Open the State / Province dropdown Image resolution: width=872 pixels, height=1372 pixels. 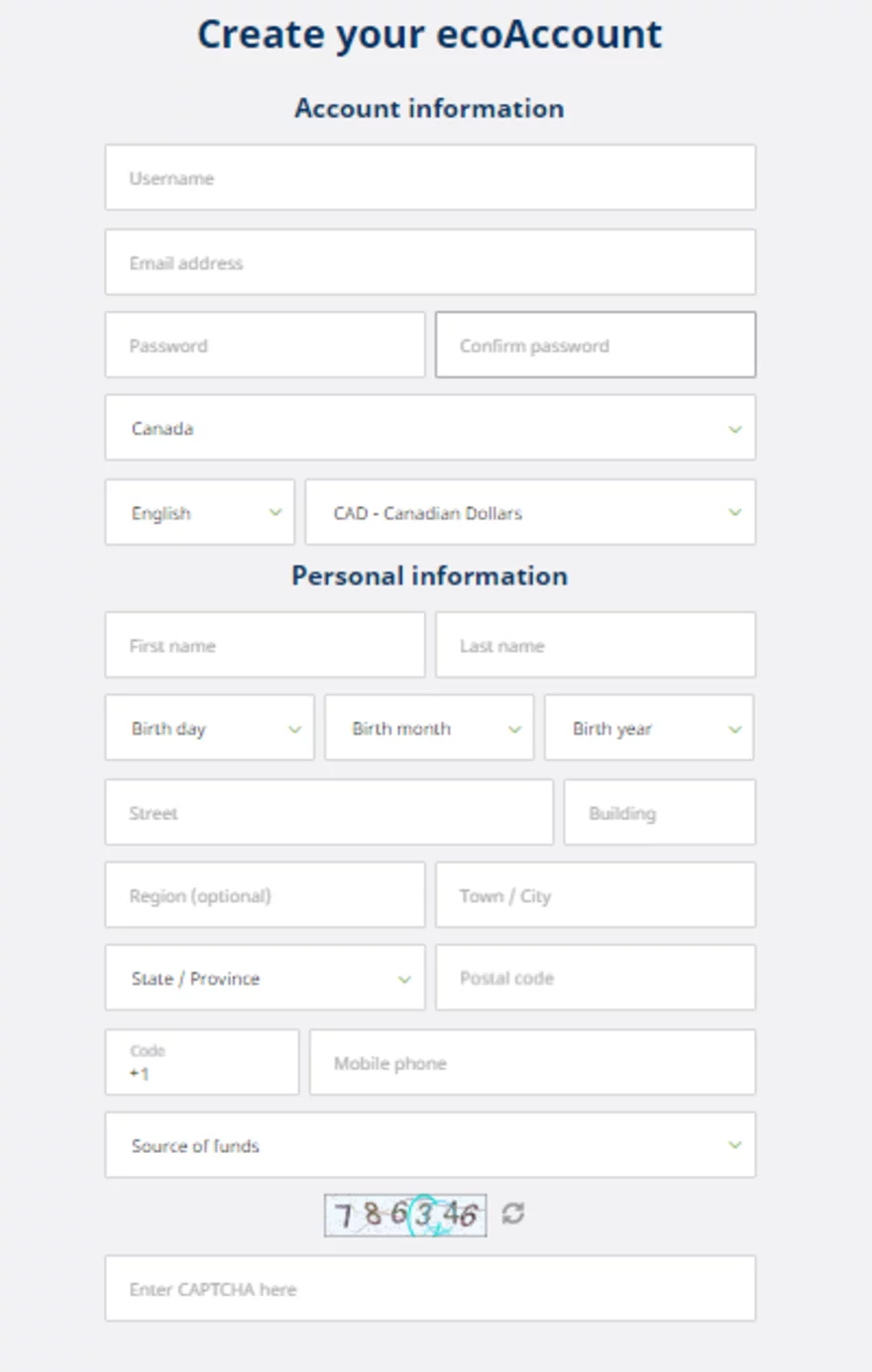pos(265,978)
